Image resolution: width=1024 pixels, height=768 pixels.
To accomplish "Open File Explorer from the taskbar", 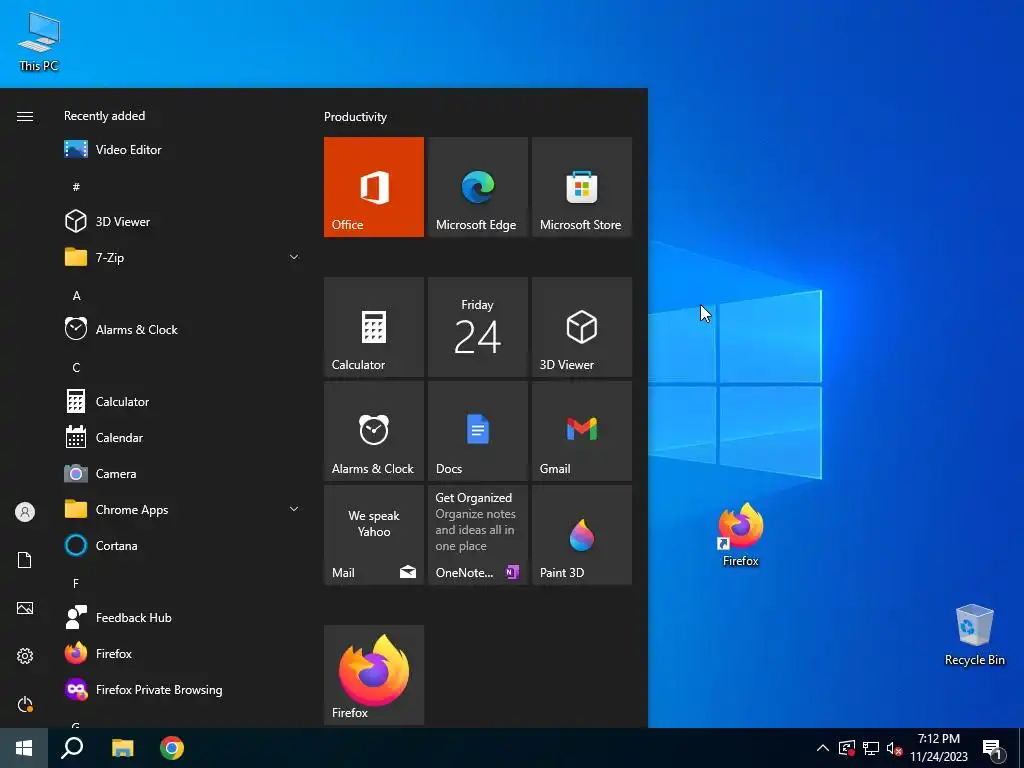I will pyautogui.click(x=122, y=748).
